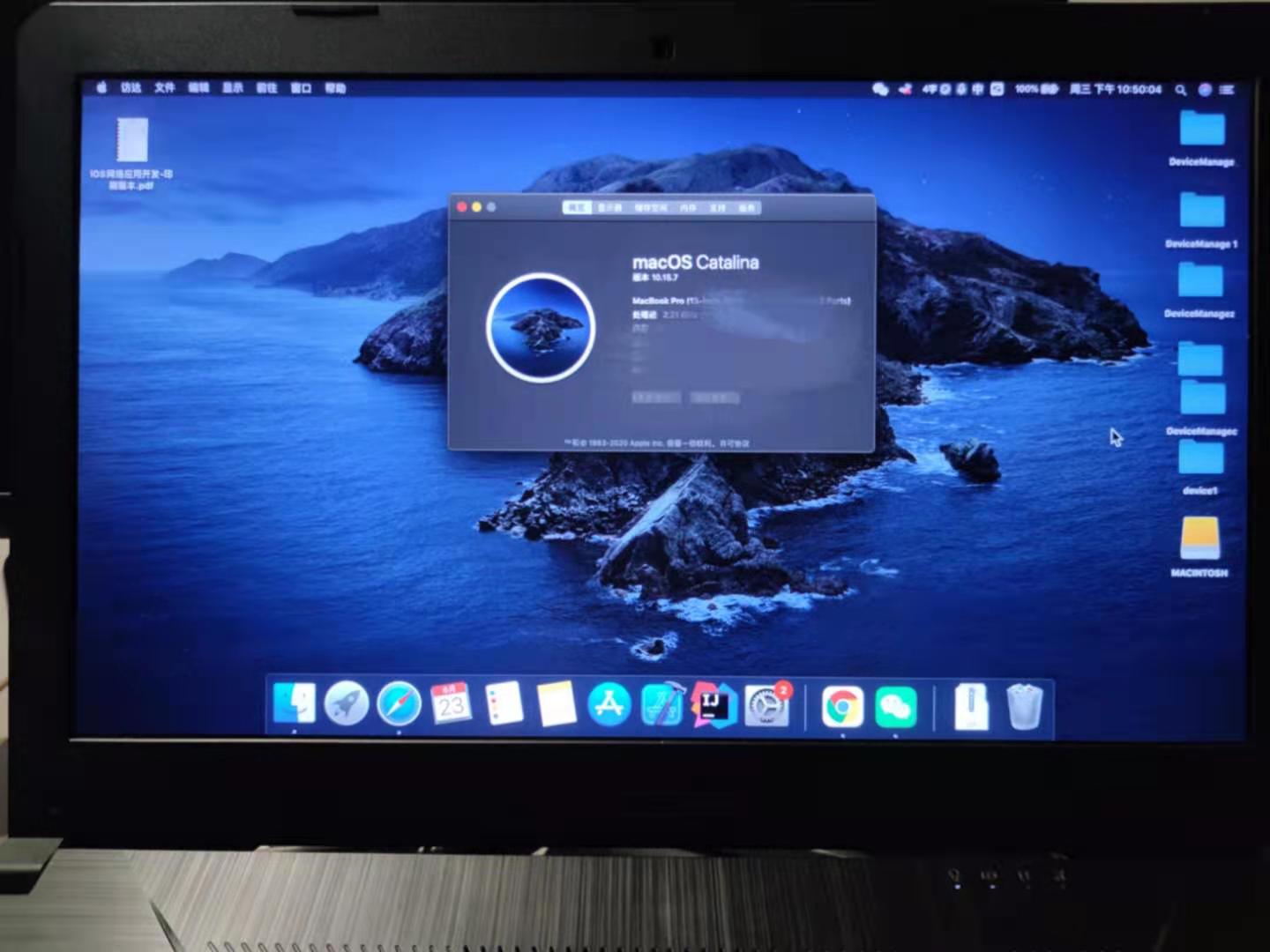Screen dimensions: 1270x952
Task: Switch to the Support tab
Action: pos(717,208)
